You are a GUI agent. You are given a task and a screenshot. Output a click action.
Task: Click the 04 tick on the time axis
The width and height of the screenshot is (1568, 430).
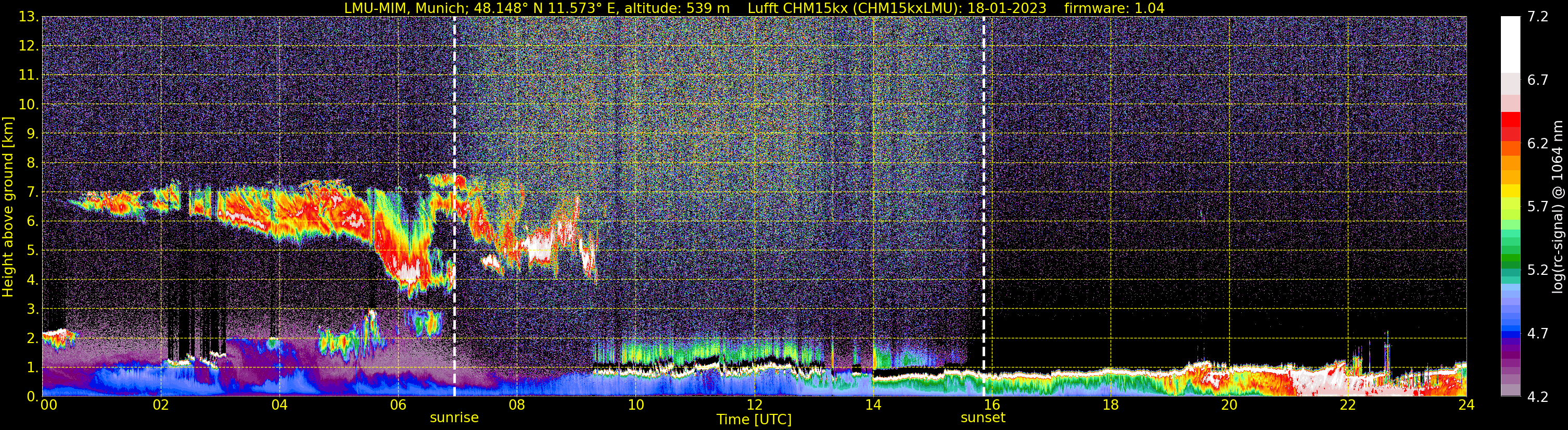click(x=279, y=406)
